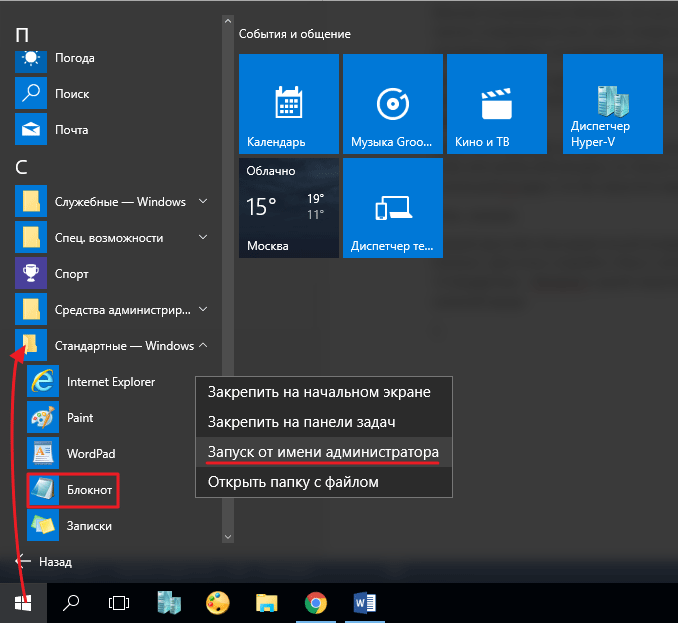Open File Explorer from the taskbar
The image size is (678, 623).
click(266, 603)
